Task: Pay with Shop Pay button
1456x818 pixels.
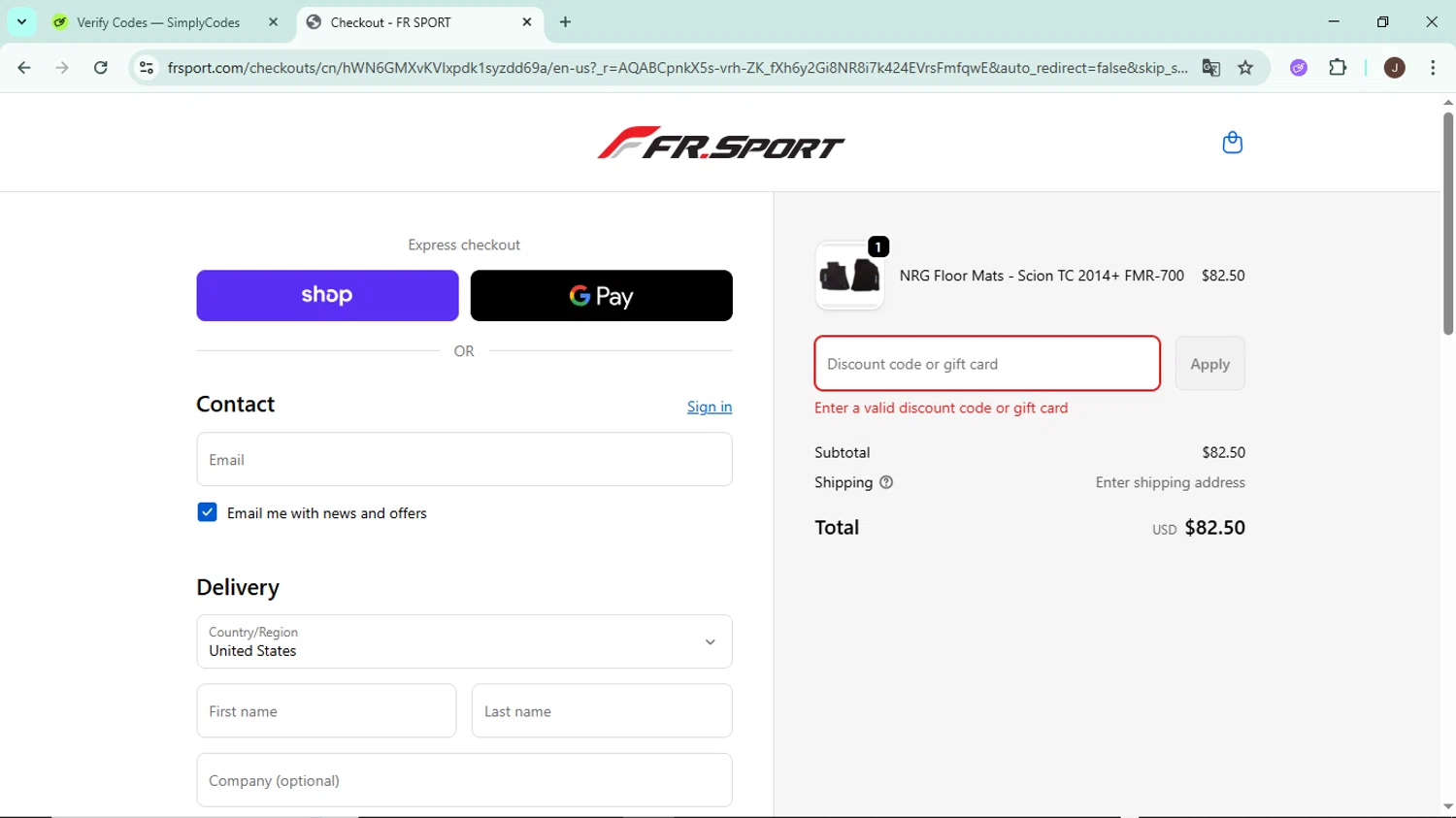Action: [327, 295]
